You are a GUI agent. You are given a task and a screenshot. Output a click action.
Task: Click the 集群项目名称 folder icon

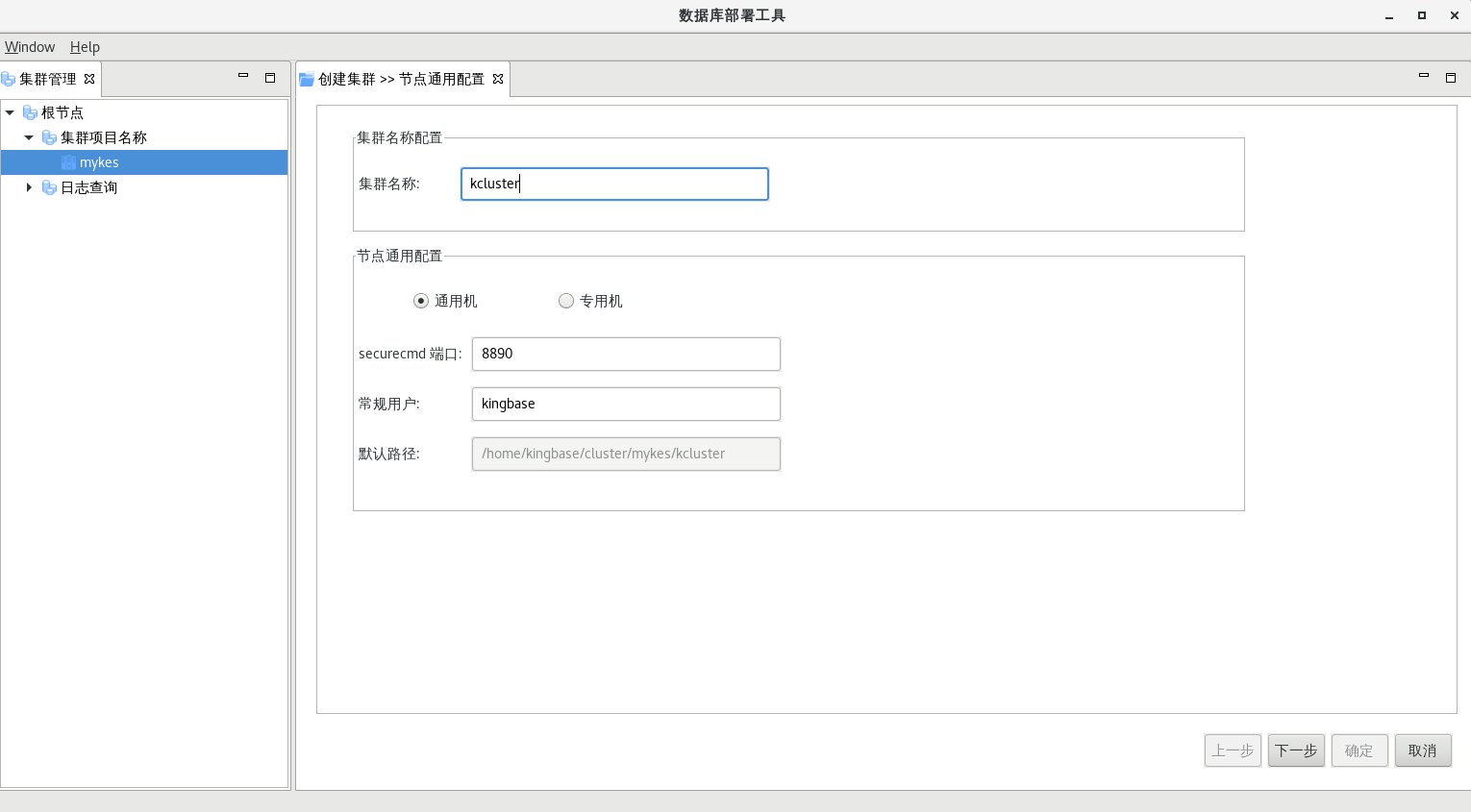pos(49,137)
